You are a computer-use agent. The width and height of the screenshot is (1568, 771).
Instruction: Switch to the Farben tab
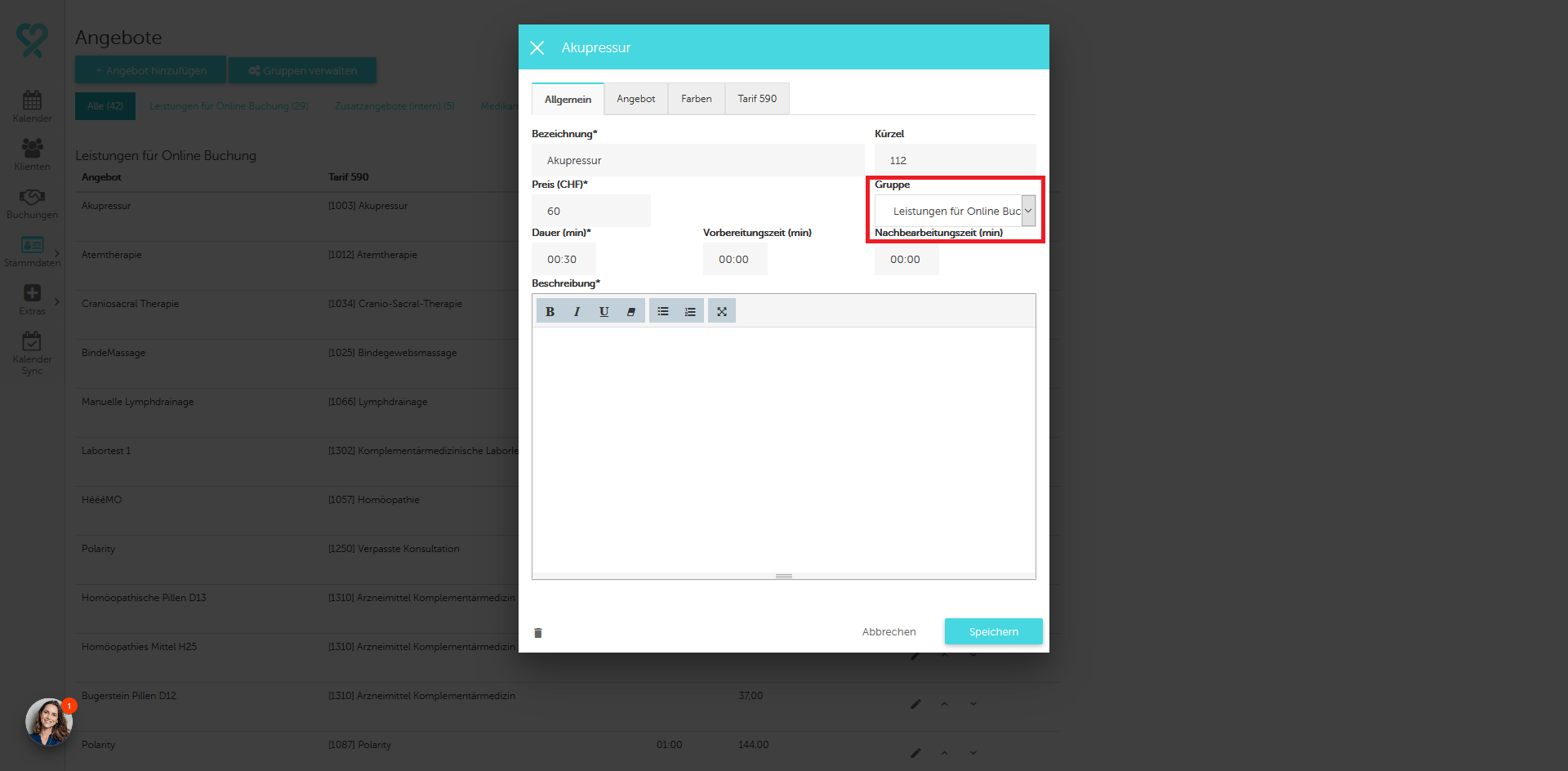click(696, 99)
